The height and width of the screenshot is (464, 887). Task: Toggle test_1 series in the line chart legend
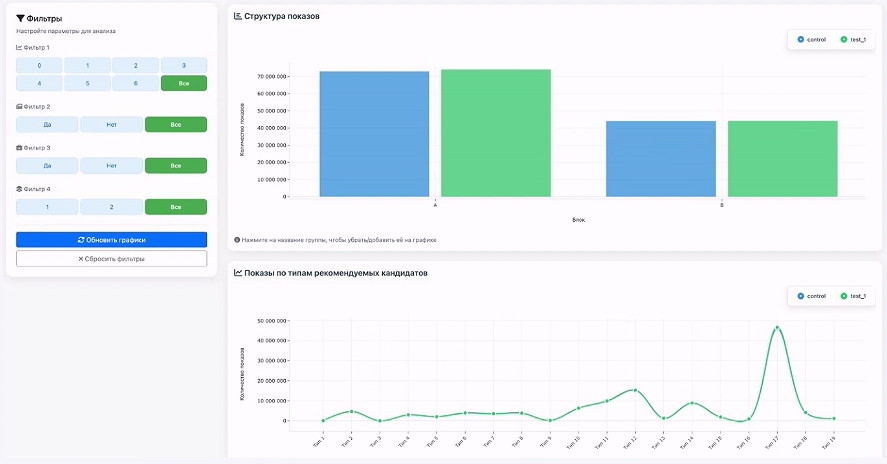853,296
